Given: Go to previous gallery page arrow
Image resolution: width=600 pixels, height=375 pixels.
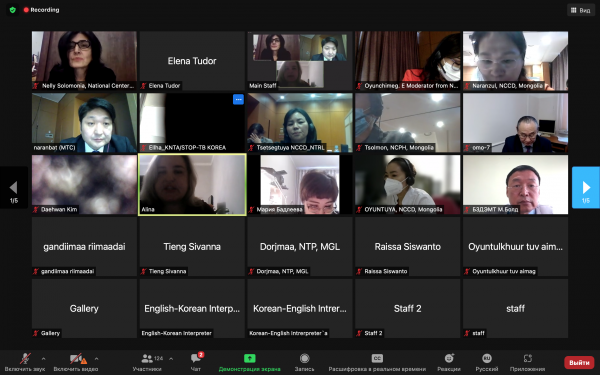Looking at the screenshot, I should pos(14,188).
